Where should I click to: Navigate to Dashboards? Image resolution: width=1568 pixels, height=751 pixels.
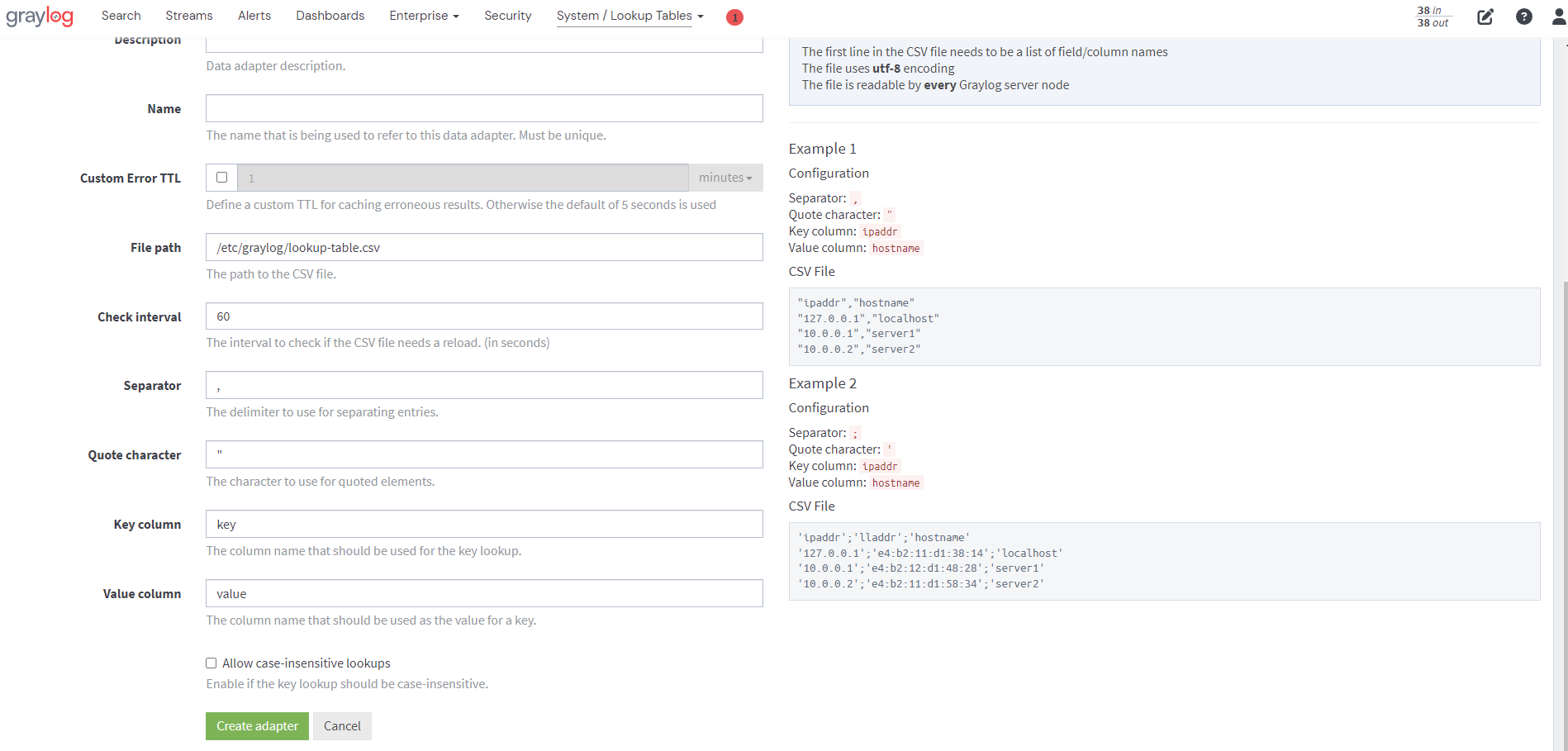coord(330,16)
